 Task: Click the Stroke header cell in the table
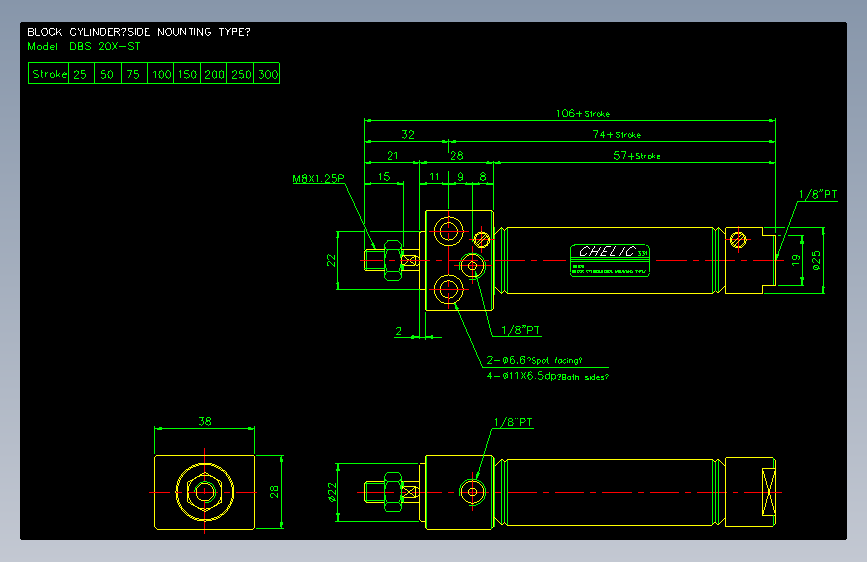49,74
